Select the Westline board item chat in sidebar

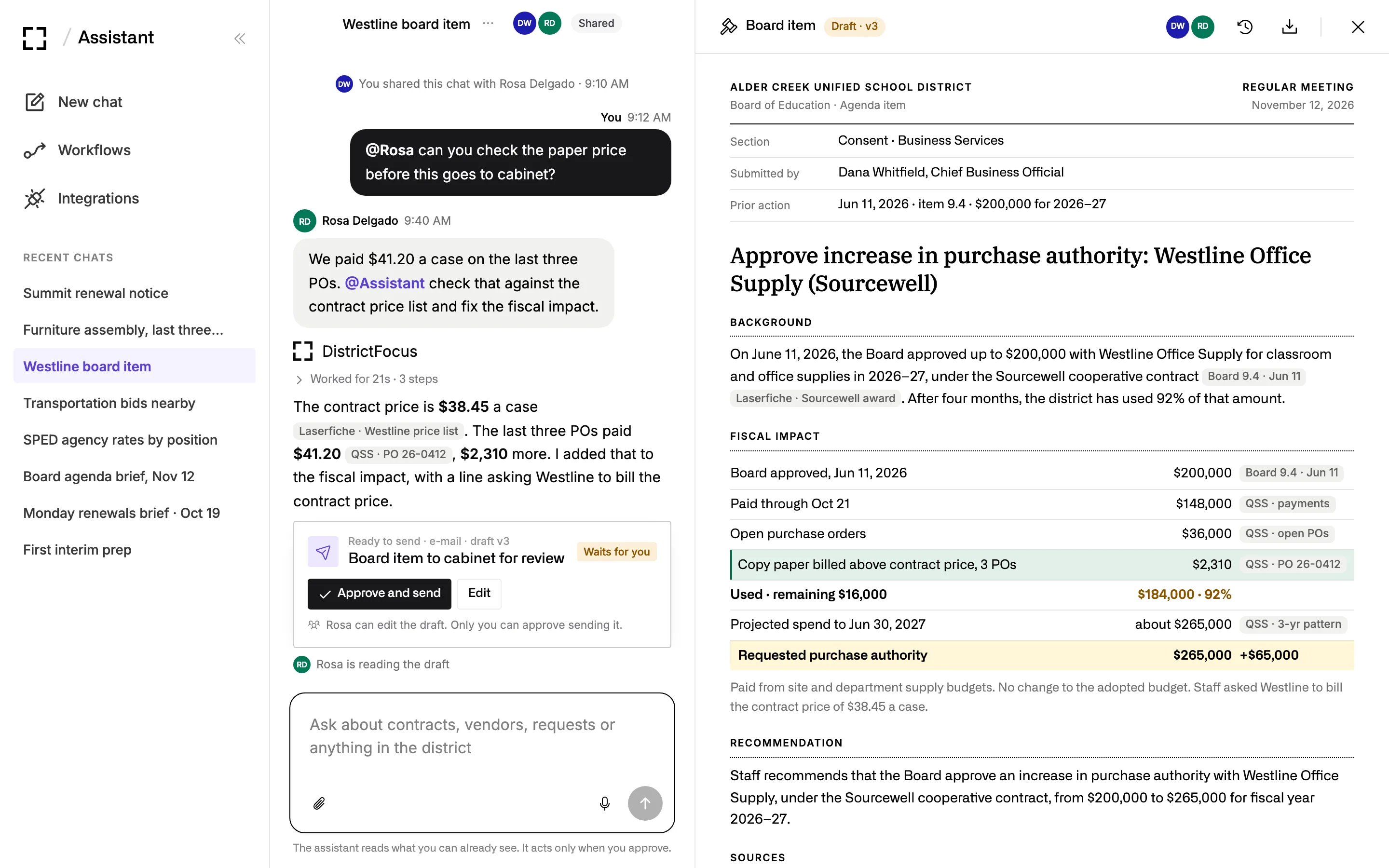134,366
